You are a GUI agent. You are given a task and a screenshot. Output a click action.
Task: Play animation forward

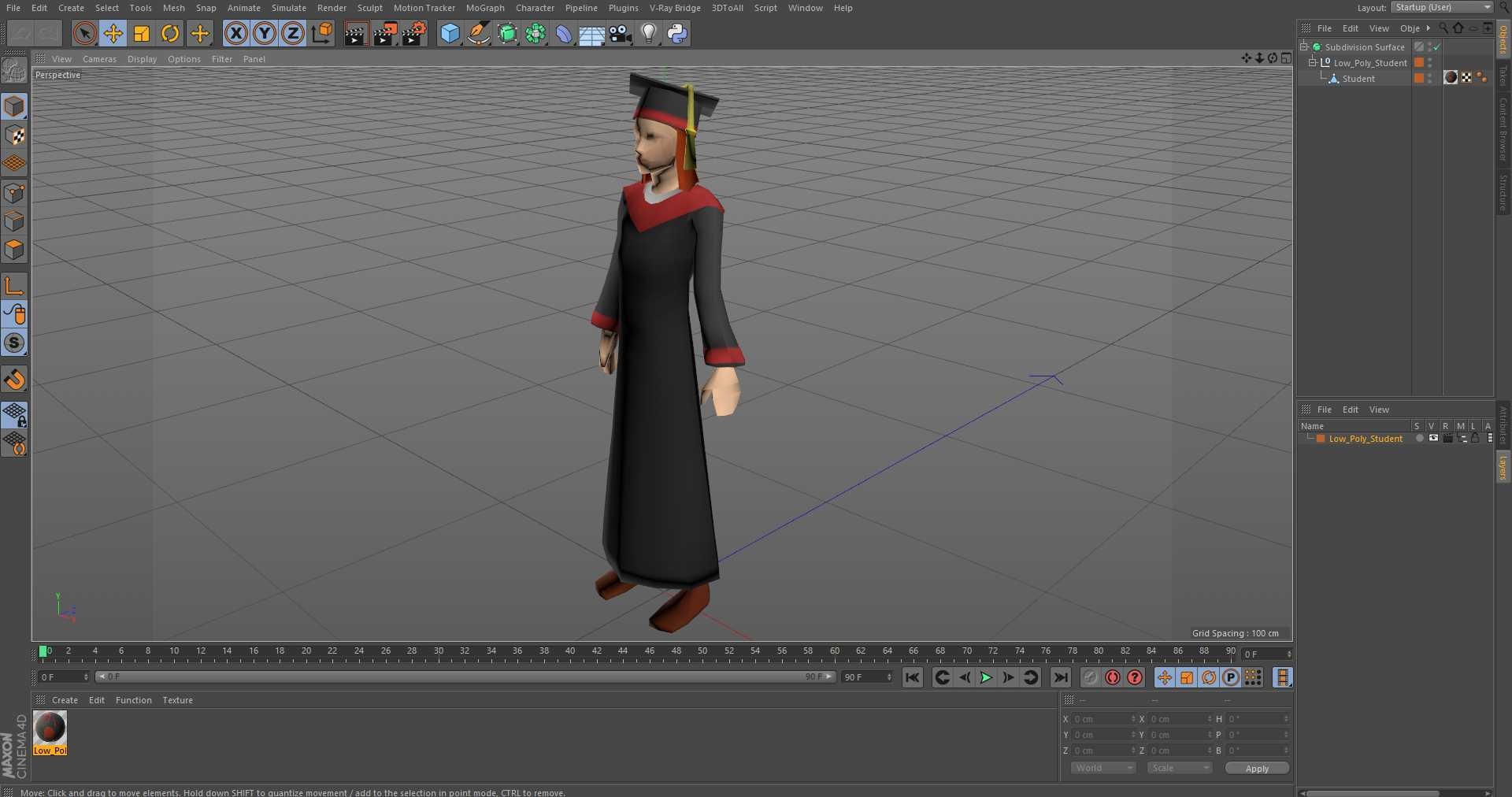coord(986,677)
